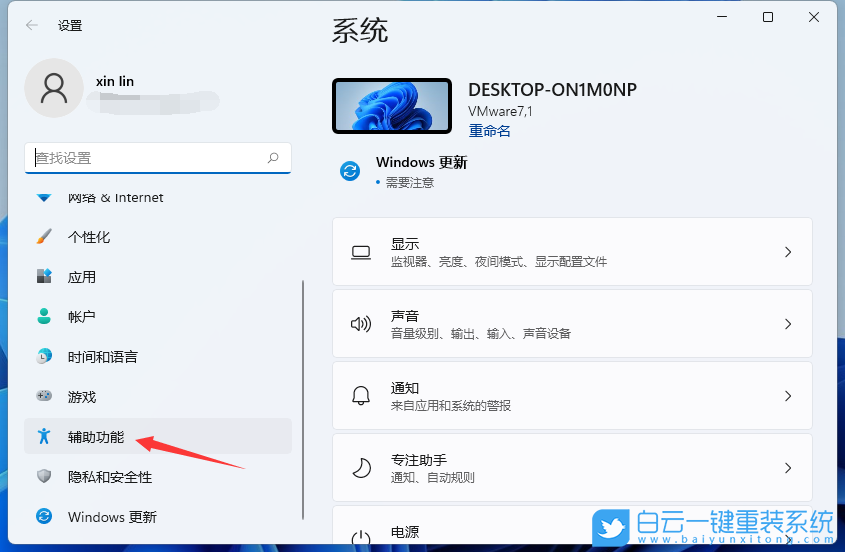Click the 重命名 rename link

coord(489,131)
